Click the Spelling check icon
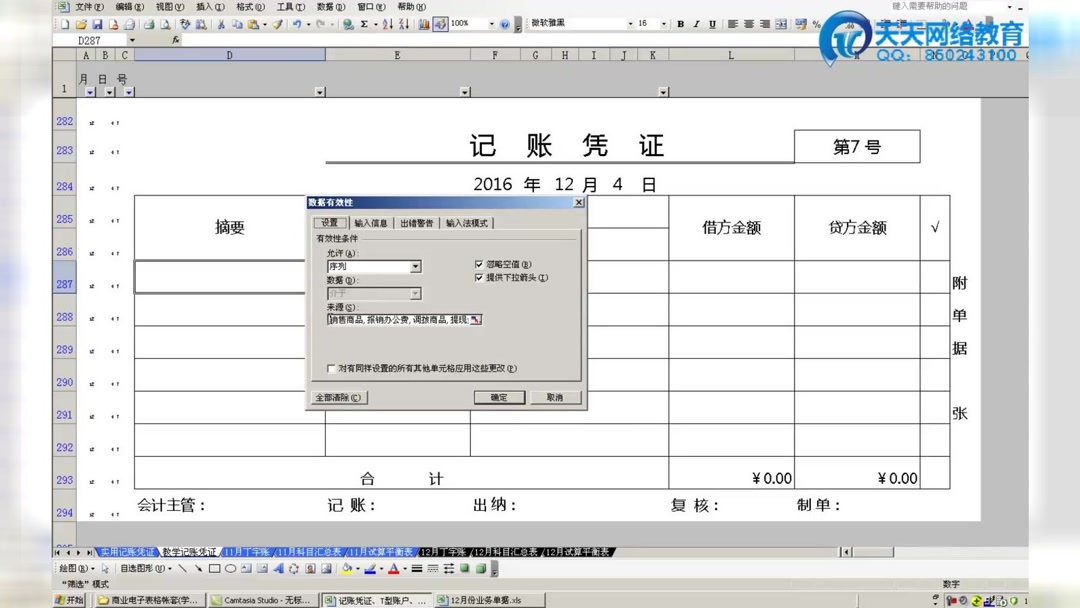 184,25
